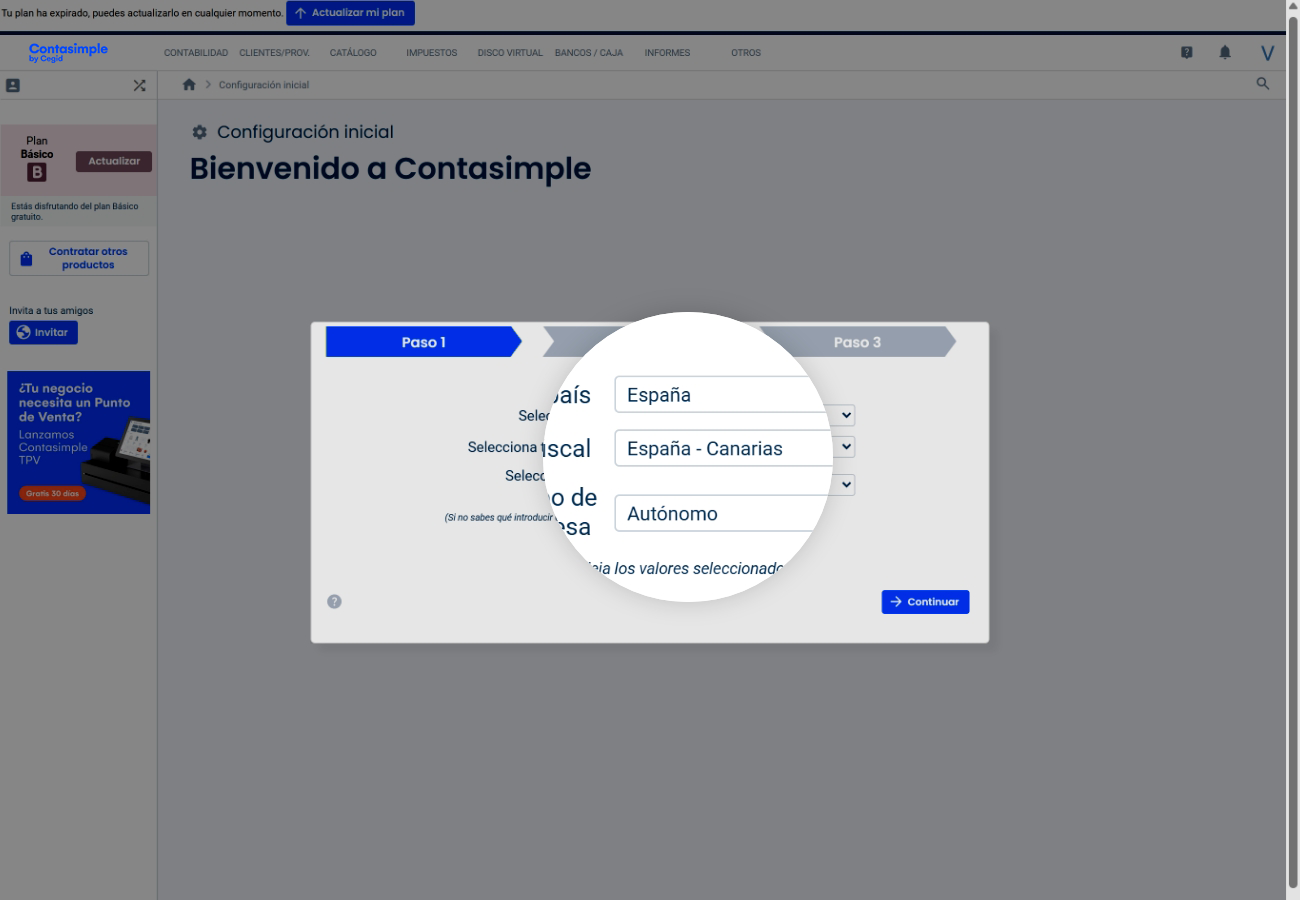This screenshot has height=900, width=1300.
Task: Open the IMPUESTOS menu
Action: (431, 53)
